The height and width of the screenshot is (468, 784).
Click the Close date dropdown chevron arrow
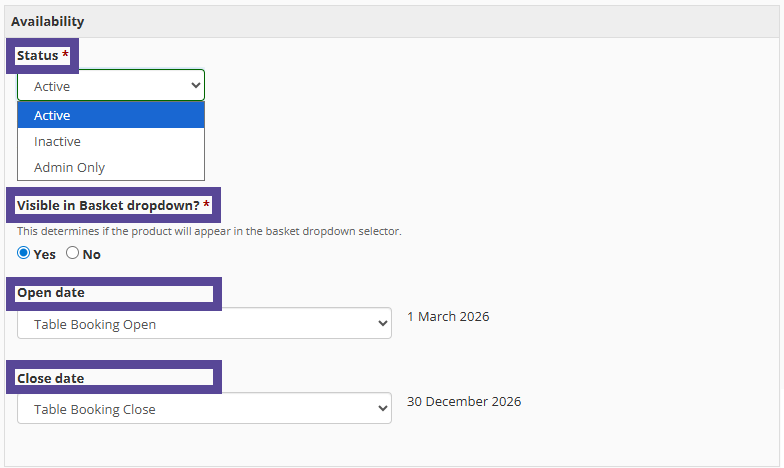coord(381,409)
